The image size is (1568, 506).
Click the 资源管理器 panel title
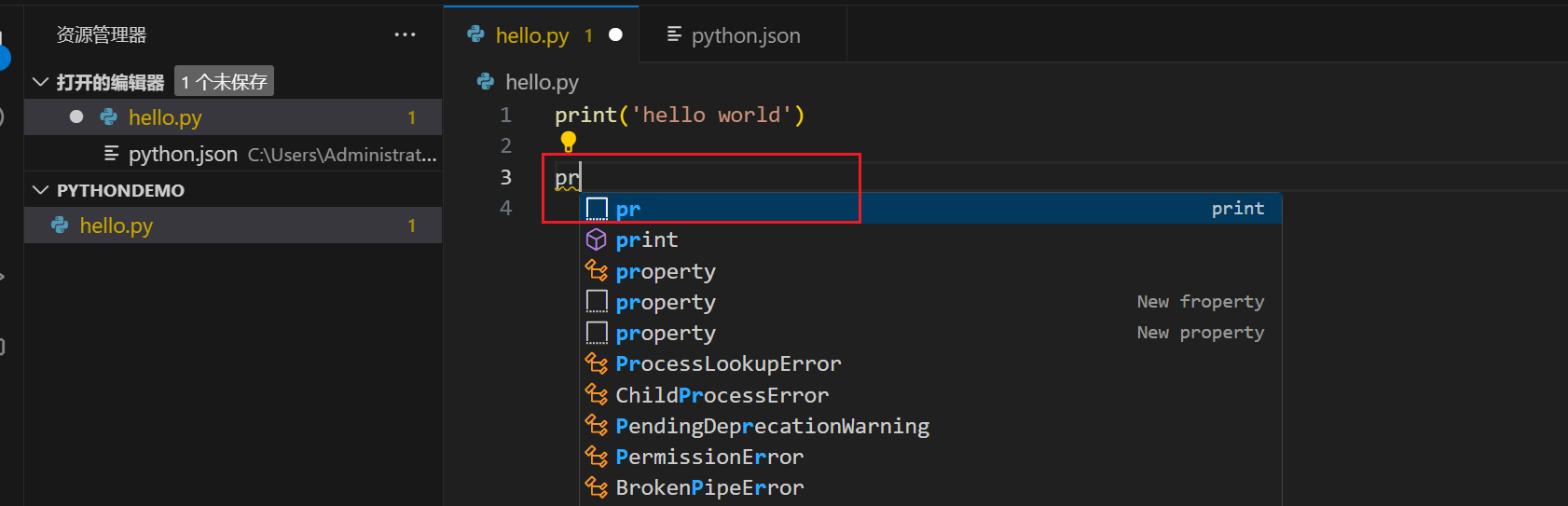(102, 34)
